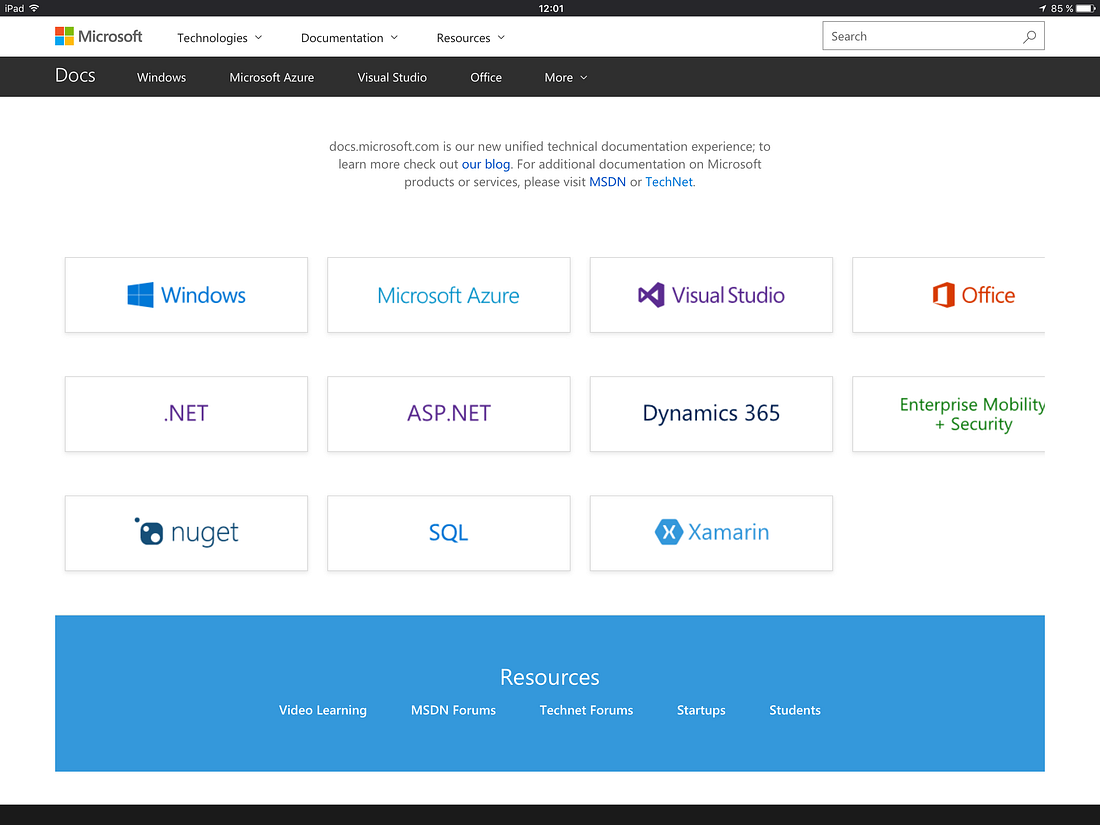Focus the Search input field
This screenshot has width=1100, height=825.
pos(933,36)
